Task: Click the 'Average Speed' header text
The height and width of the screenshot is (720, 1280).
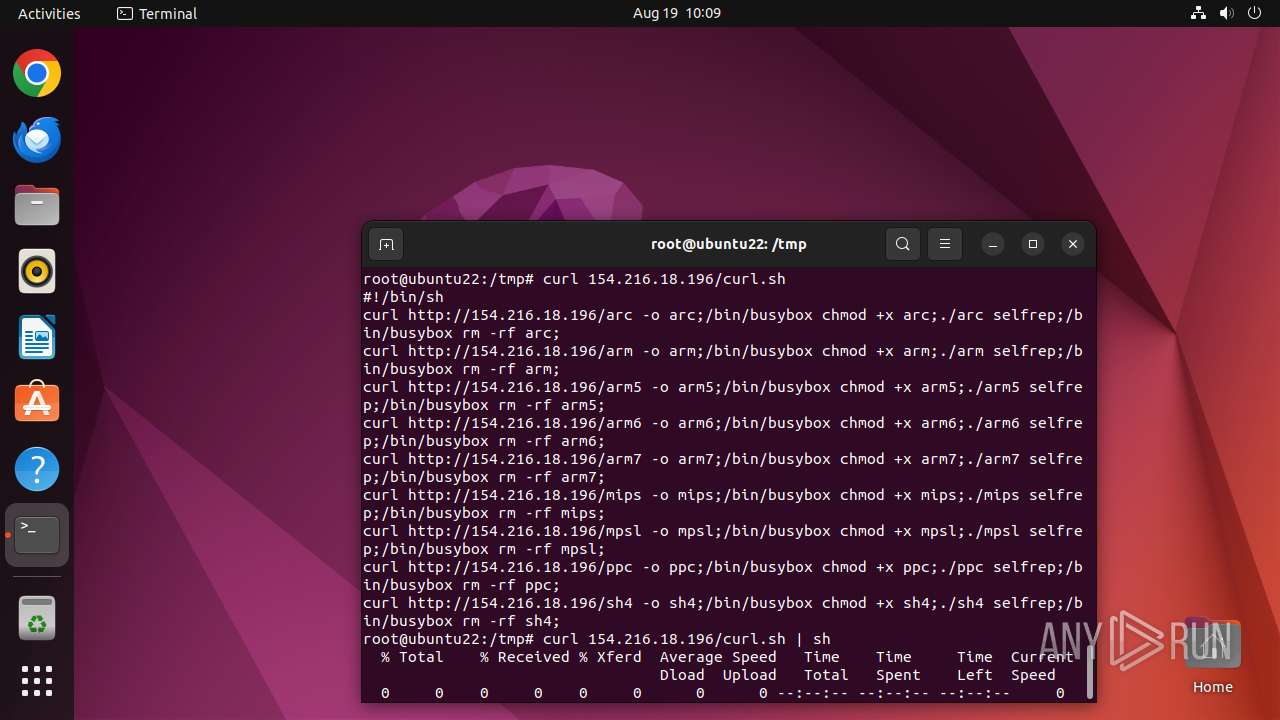Action: [x=718, y=657]
